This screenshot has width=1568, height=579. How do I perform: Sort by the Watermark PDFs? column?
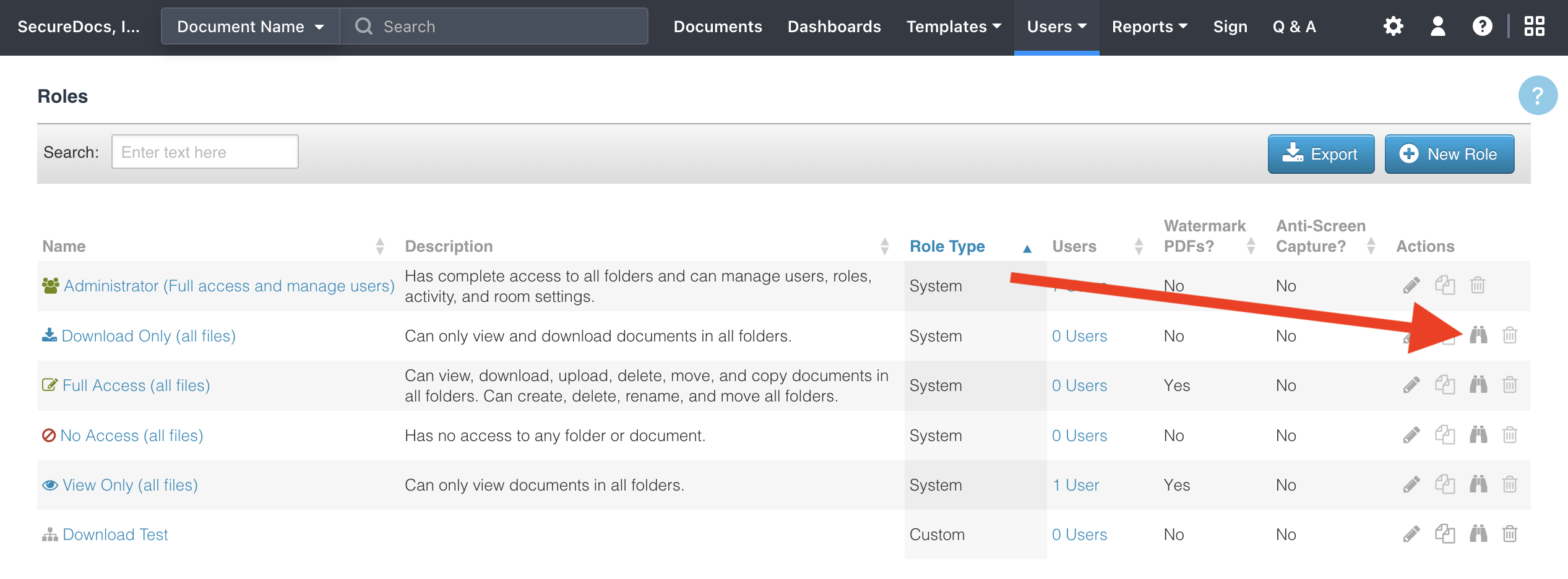pyautogui.click(x=1208, y=236)
